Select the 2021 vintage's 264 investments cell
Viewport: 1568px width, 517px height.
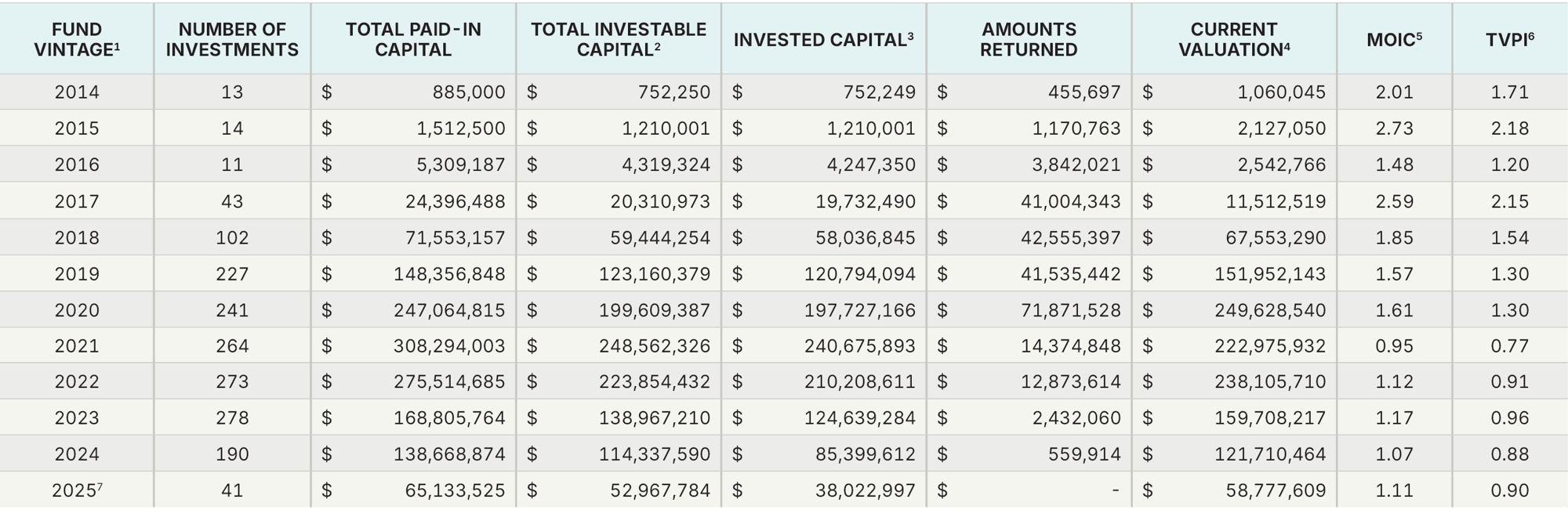point(232,345)
